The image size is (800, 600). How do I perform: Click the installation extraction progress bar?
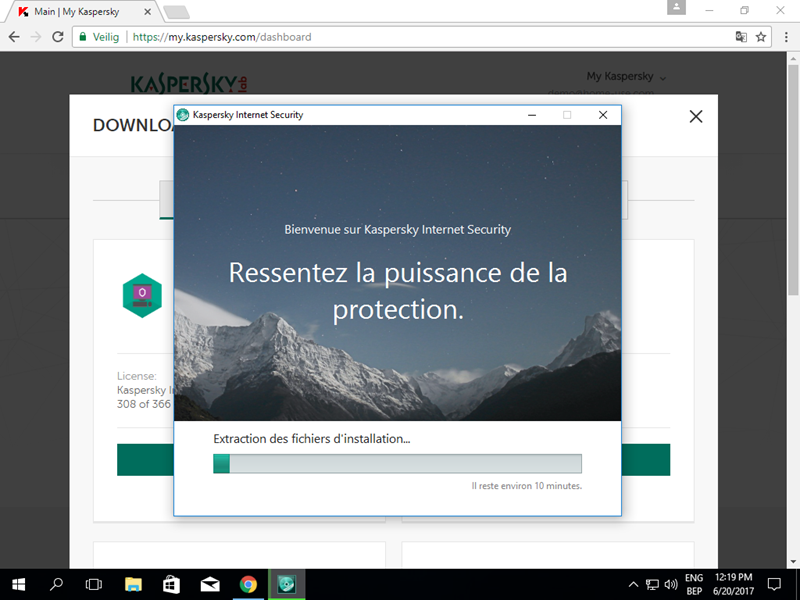397,463
